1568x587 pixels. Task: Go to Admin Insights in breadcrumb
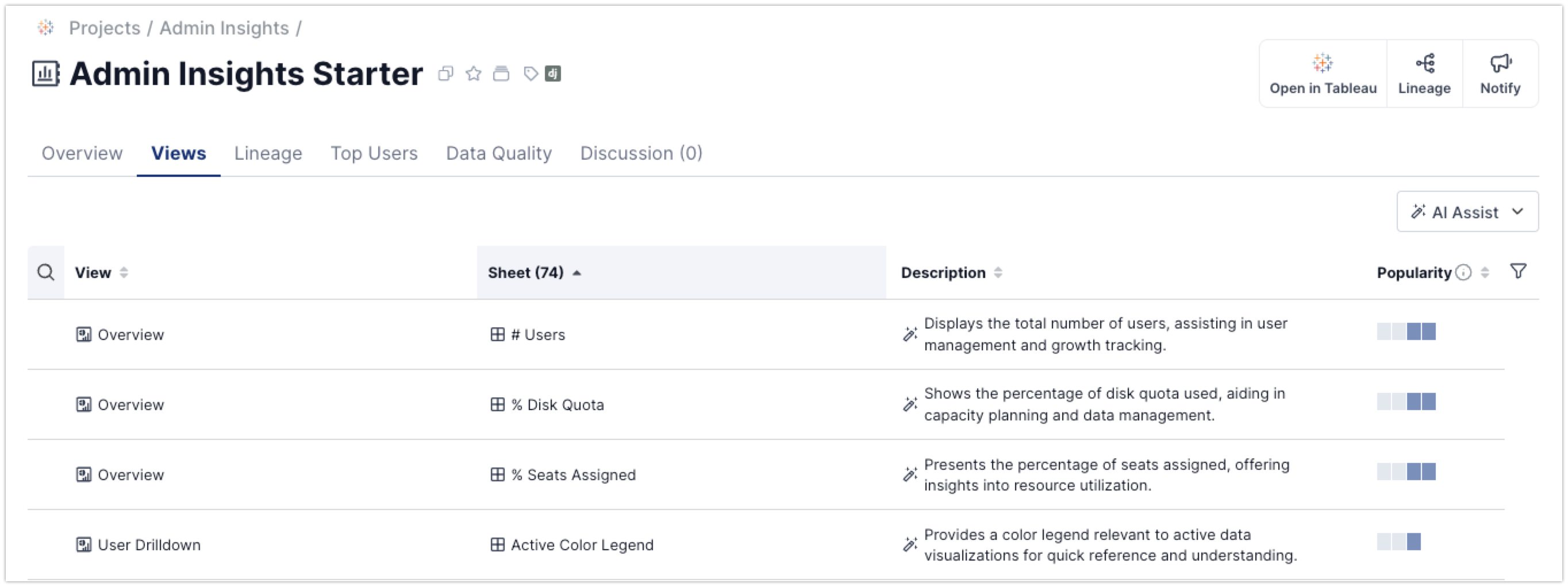point(224,28)
